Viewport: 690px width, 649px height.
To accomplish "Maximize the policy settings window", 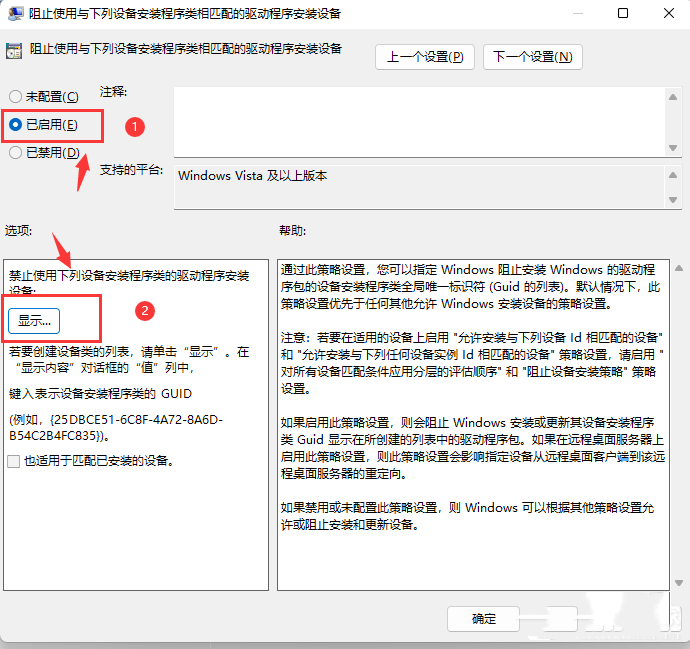I will point(623,13).
